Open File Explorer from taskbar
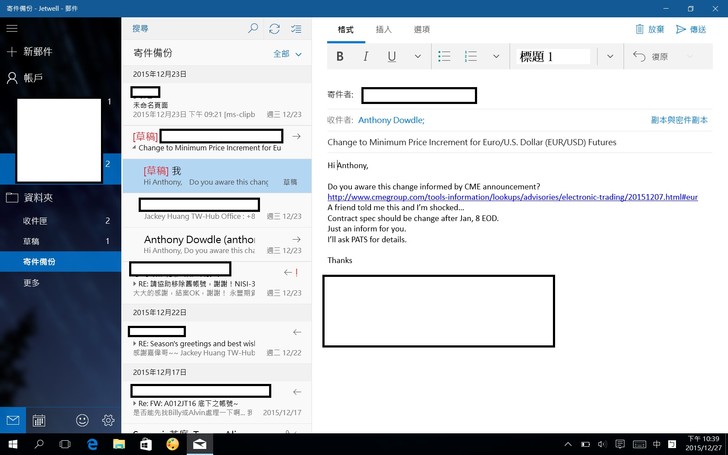Image resolution: width=728 pixels, height=455 pixels. pyautogui.click(x=119, y=444)
